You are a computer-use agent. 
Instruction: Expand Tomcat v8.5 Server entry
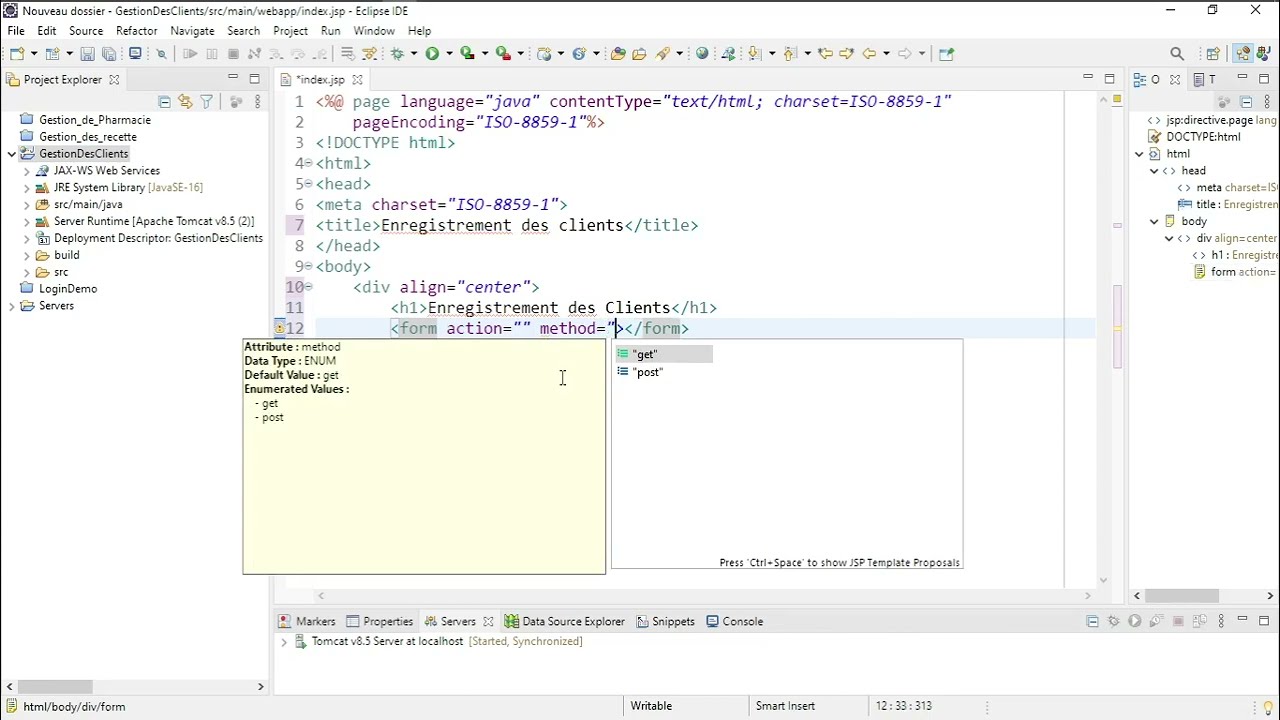tap(284, 642)
